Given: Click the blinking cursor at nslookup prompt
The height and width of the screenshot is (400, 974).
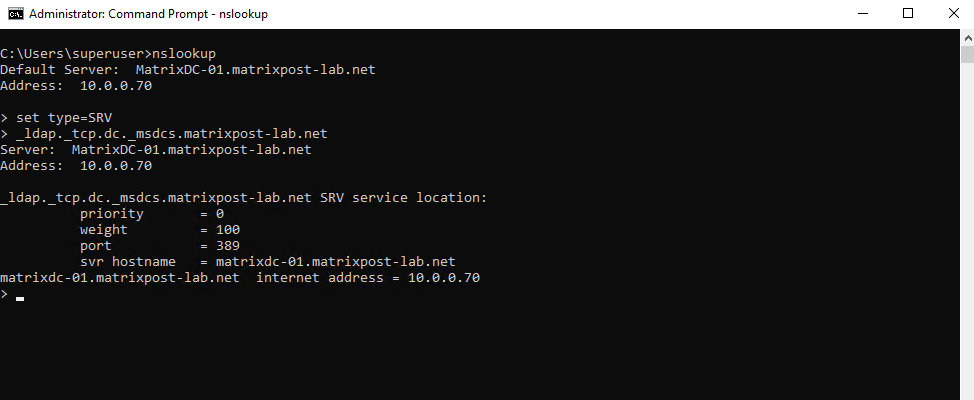Looking at the screenshot, I should coord(20,298).
